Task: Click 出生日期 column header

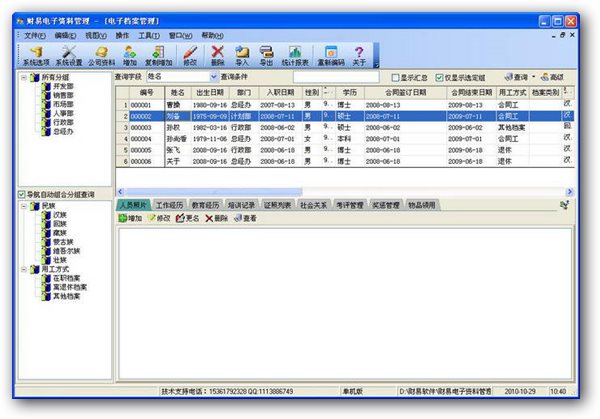Action: pyautogui.click(x=210, y=92)
